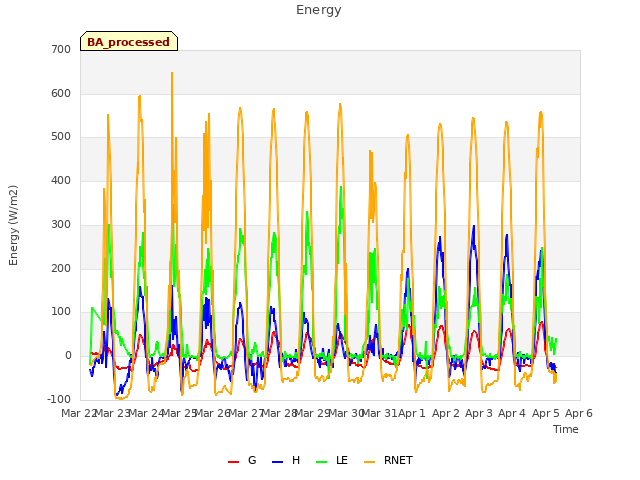This screenshot has height=480, width=640.
Task: Click the Apr 4 x-axis date label
Action: pos(512,413)
